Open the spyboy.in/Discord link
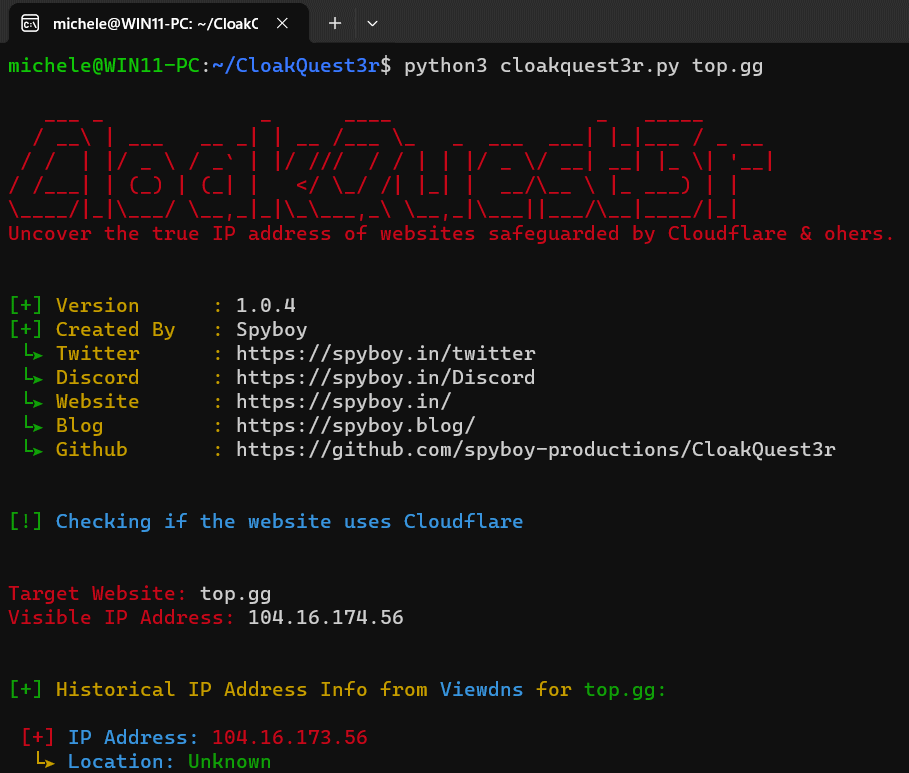Screen dimensions: 909x773 pos(386,378)
